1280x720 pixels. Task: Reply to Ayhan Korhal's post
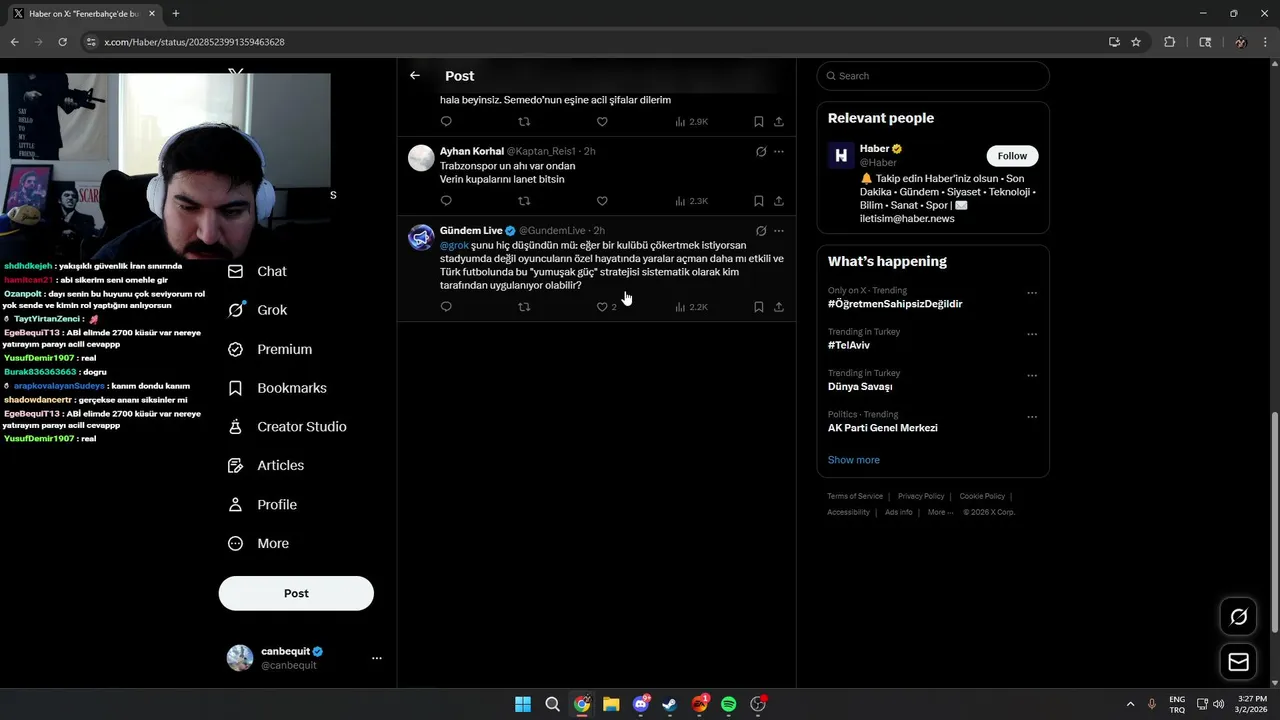(x=446, y=201)
